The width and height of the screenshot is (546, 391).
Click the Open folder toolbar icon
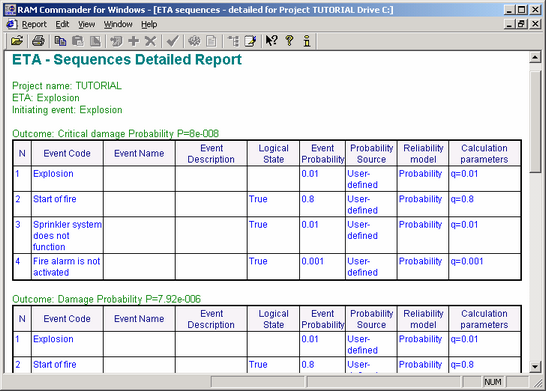coord(17,41)
